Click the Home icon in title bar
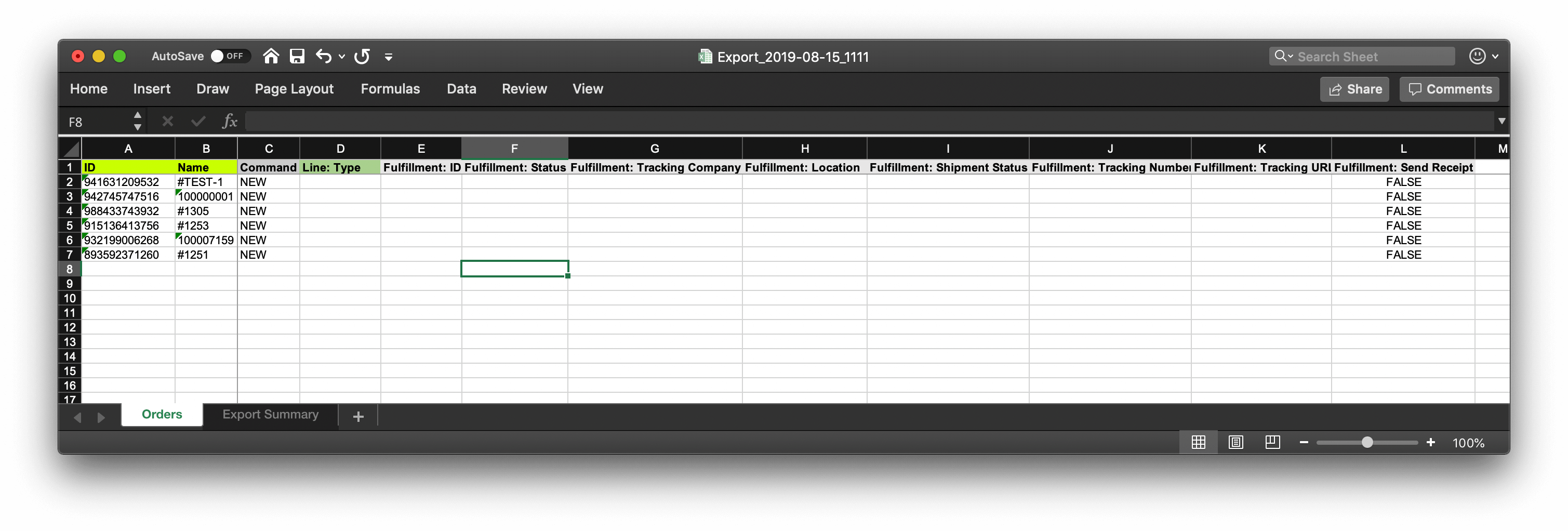 click(271, 57)
